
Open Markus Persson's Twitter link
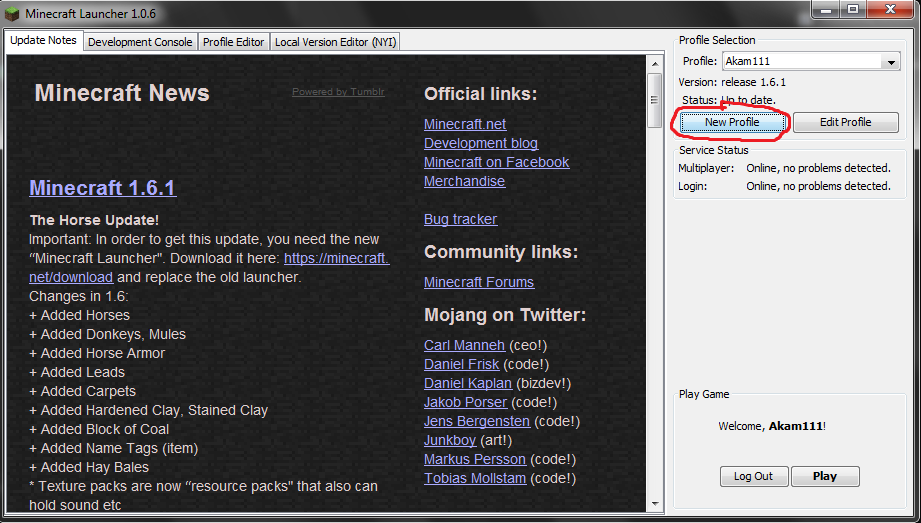click(475, 459)
